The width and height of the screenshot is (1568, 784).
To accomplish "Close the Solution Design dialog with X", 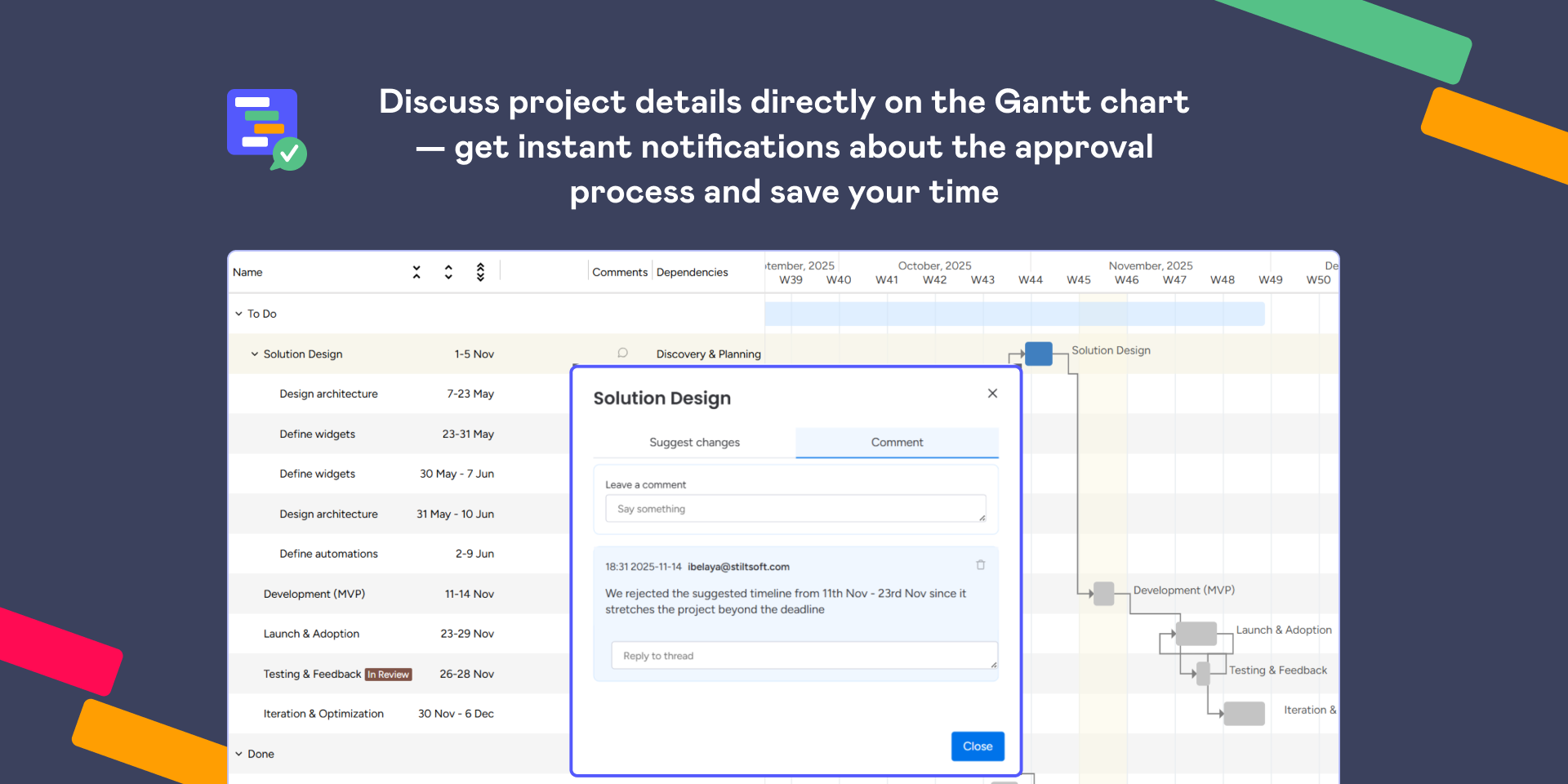I will [x=992, y=394].
